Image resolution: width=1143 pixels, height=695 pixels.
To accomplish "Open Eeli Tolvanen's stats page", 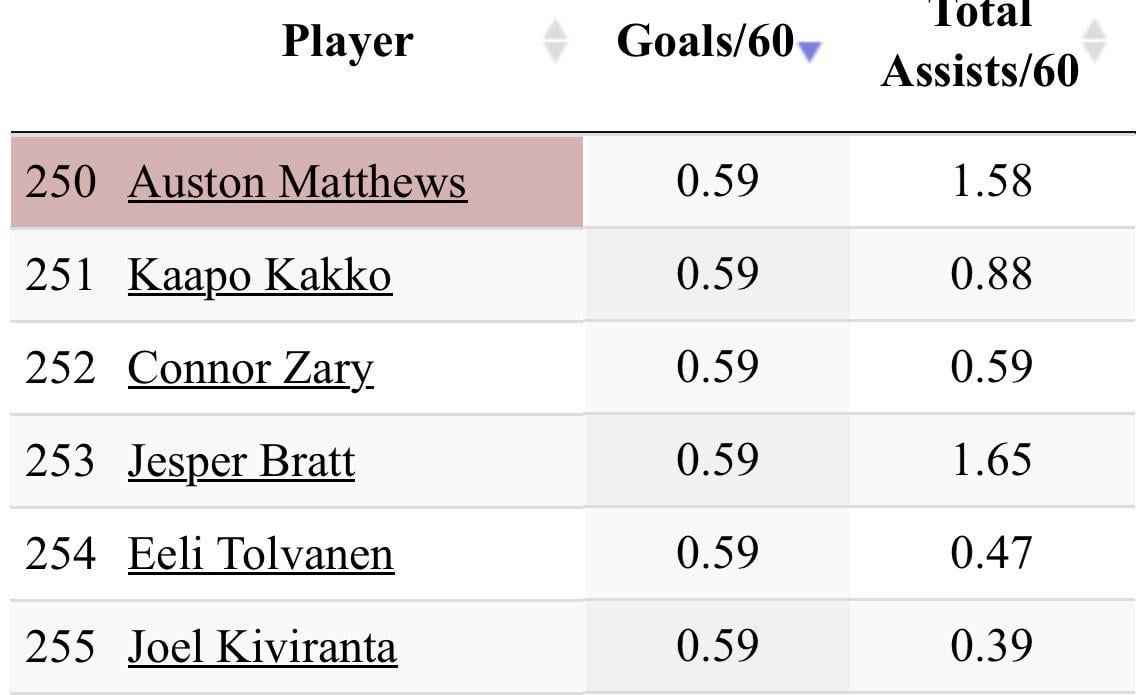I will [x=261, y=552].
